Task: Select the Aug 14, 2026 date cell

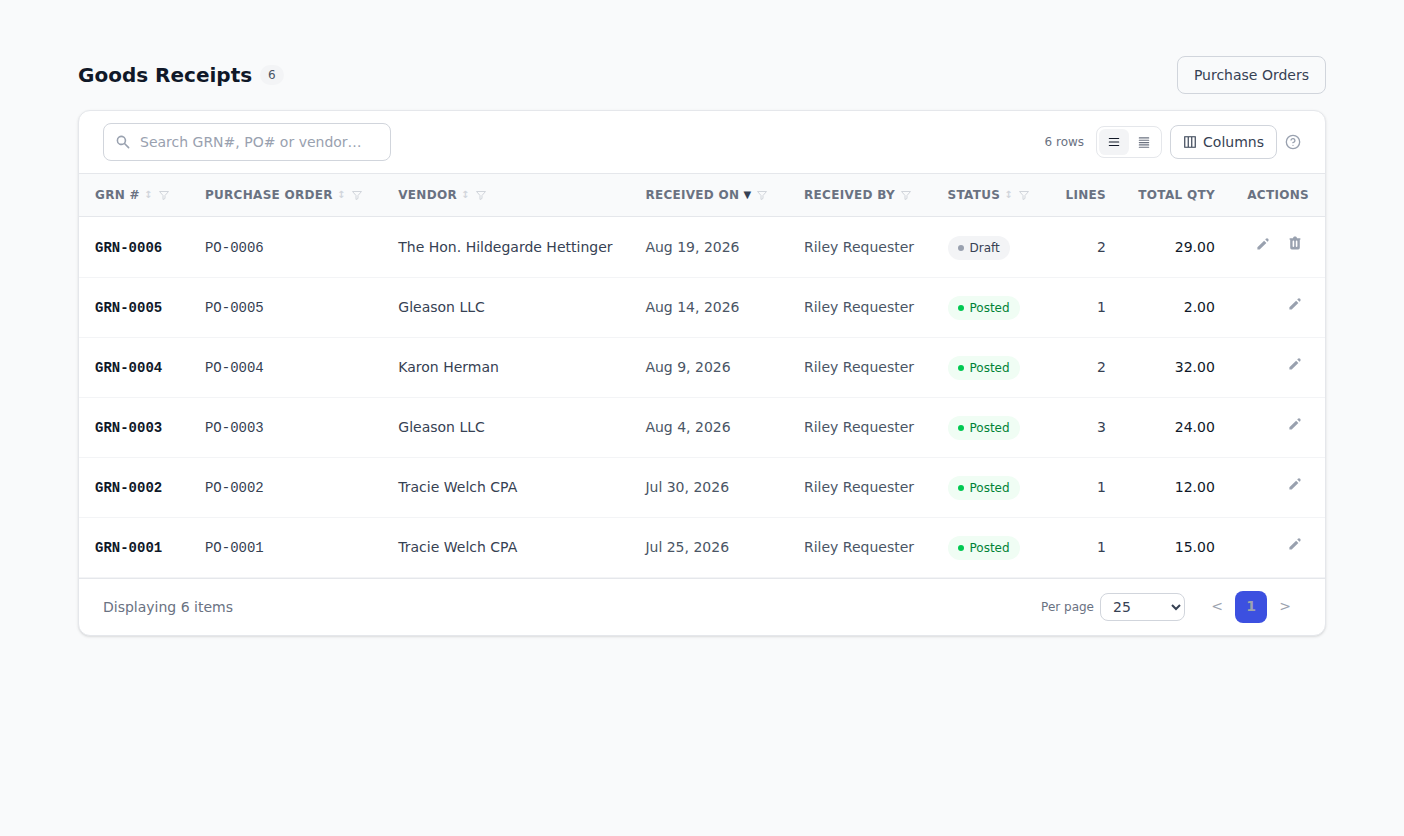Action: [x=692, y=307]
